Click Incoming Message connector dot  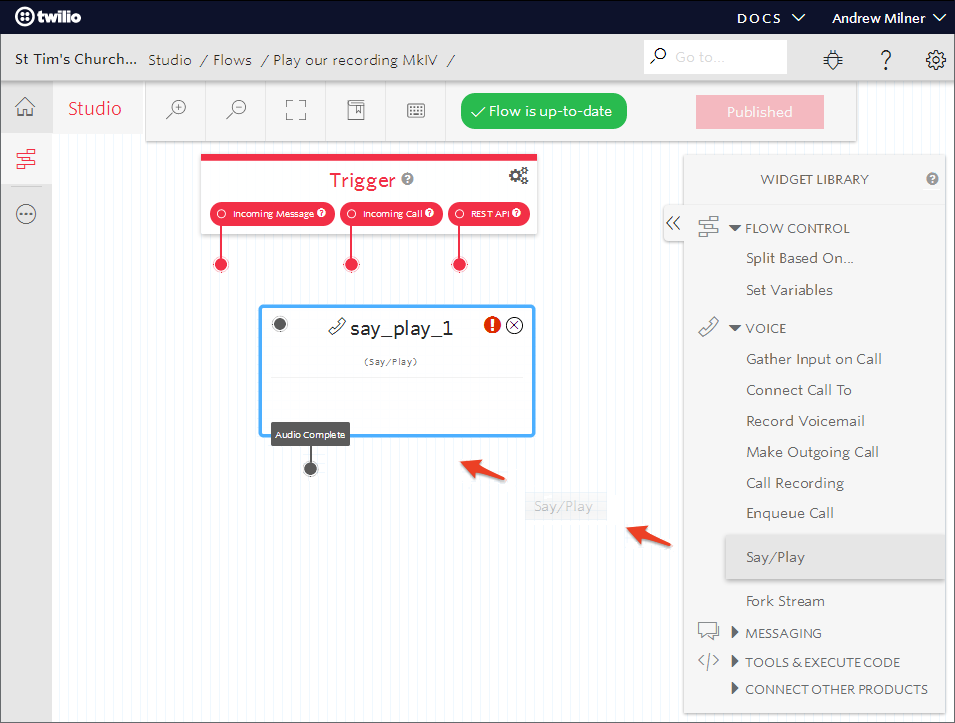click(x=221, y=264)
